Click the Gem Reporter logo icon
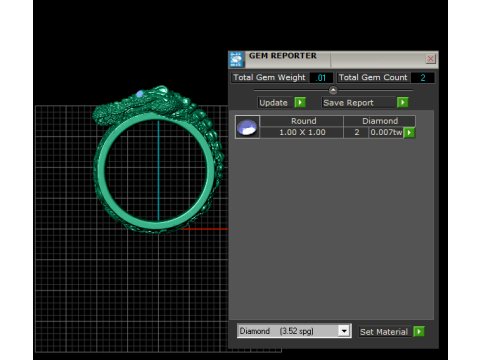Viewport: 480px width, 360px height. (x=236, y=60)
